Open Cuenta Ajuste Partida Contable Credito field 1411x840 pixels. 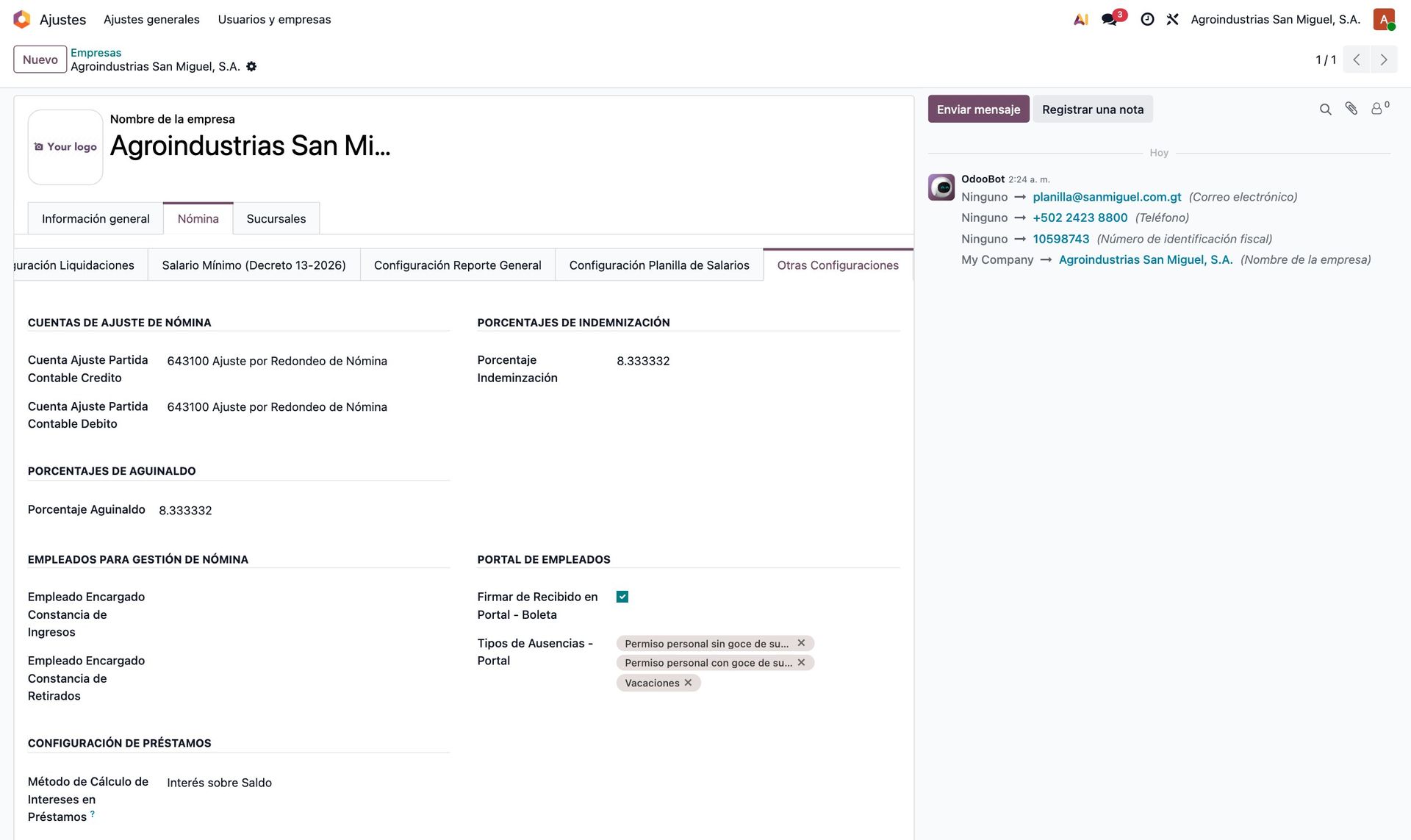[308, 361]
